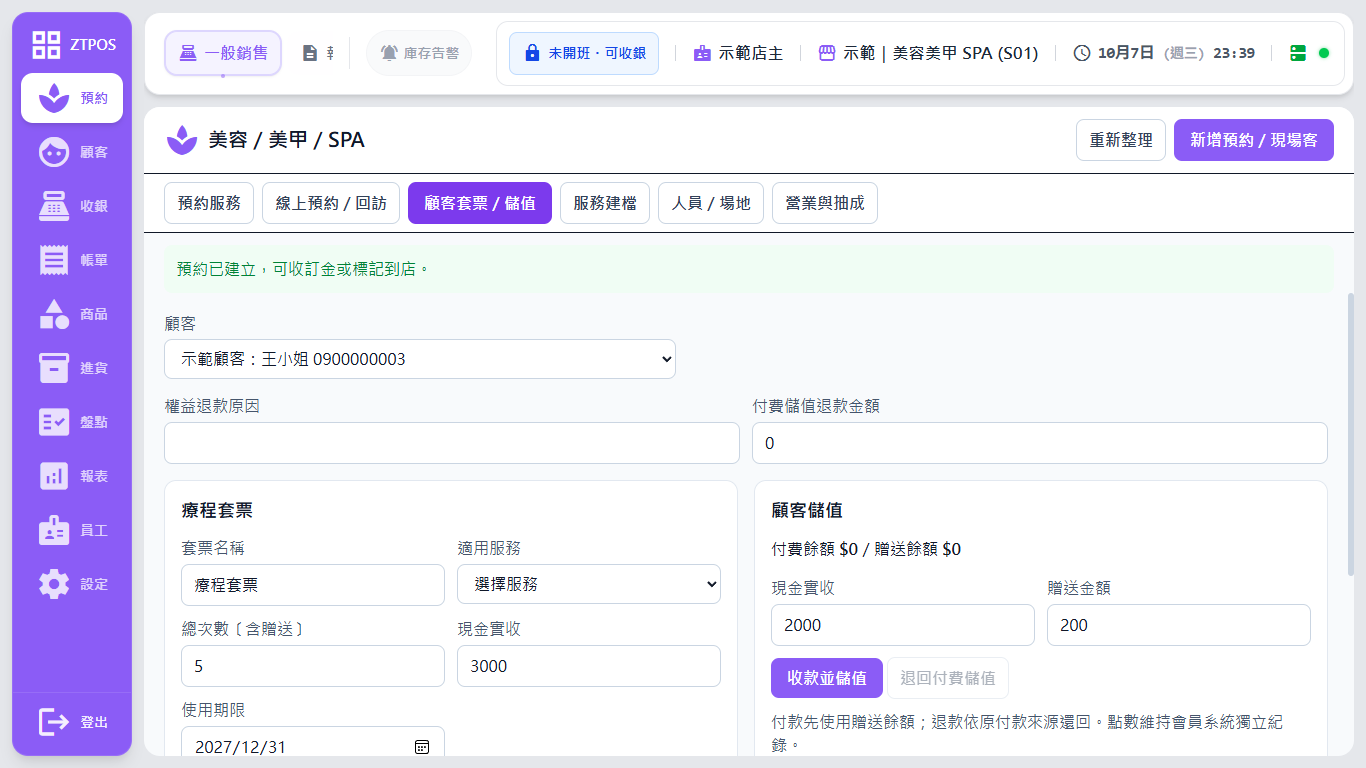Click the 付費餘額 $0 / 贈送餘額 $0 text
This screenshot has width=1366, height=768.
pos(866,549)
